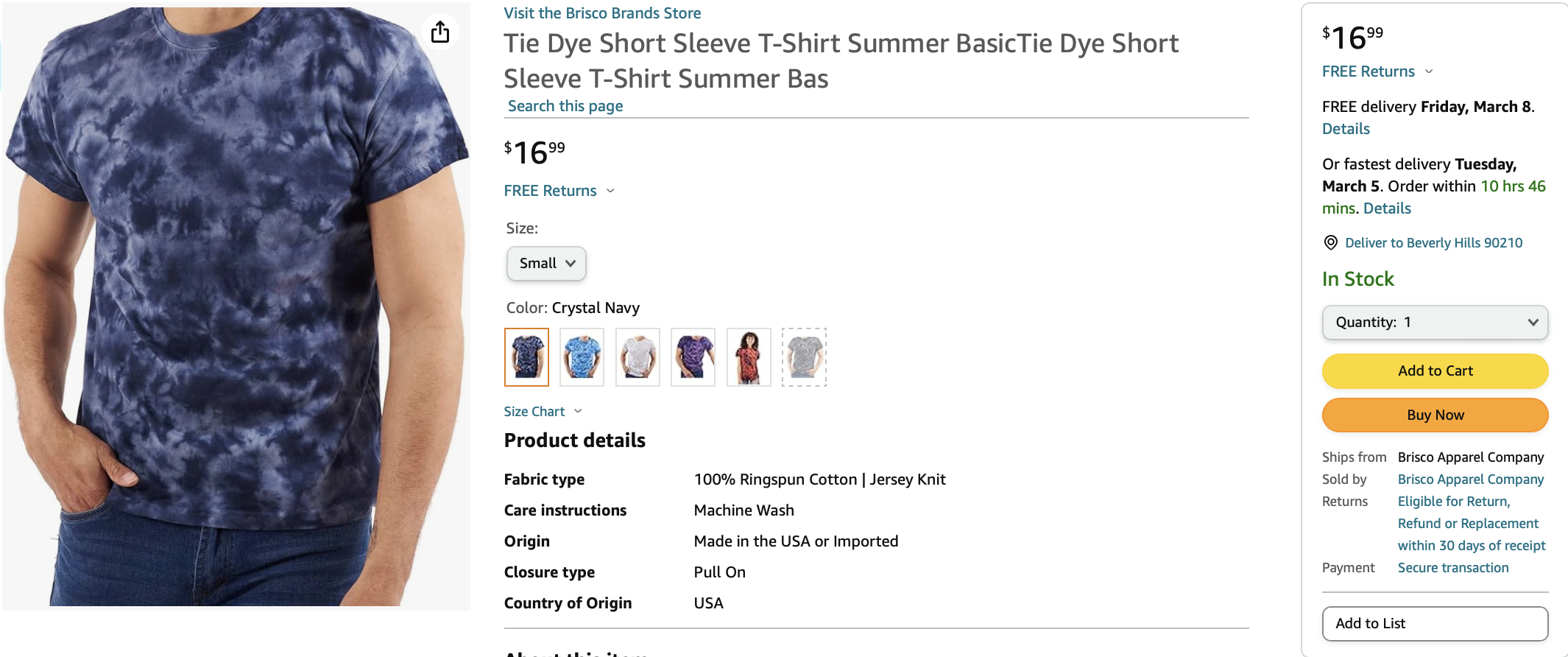This screenshot has width=1568, height=657.
Task: Open Deliver to Beverly Hills 90210 link
Action: (x=1433, y=242)
